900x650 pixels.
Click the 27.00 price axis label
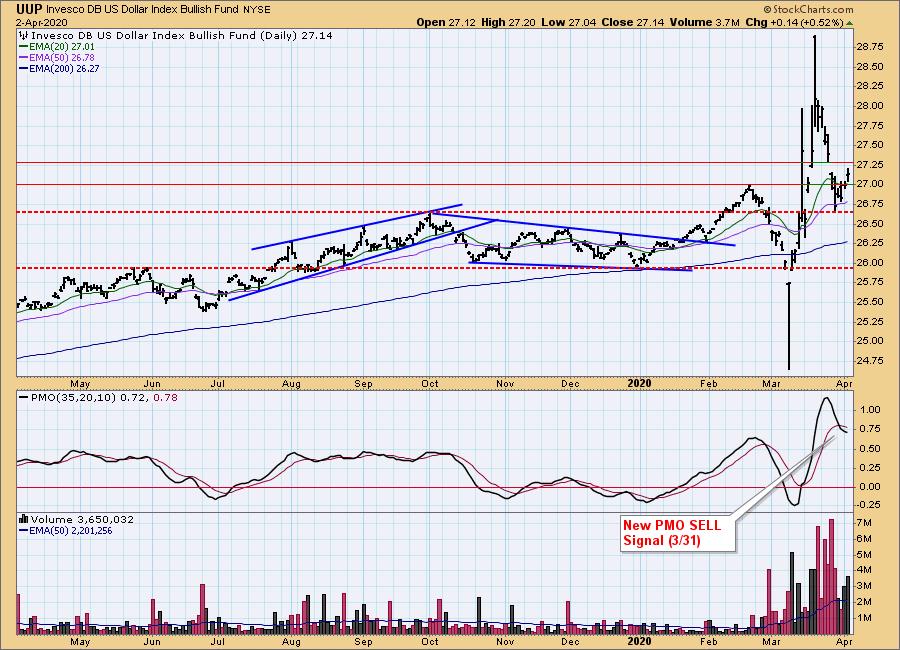click(x=870, y=184)
